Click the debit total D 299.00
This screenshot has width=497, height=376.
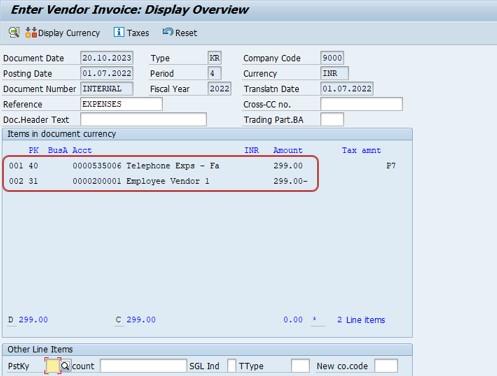pos(28,320)
